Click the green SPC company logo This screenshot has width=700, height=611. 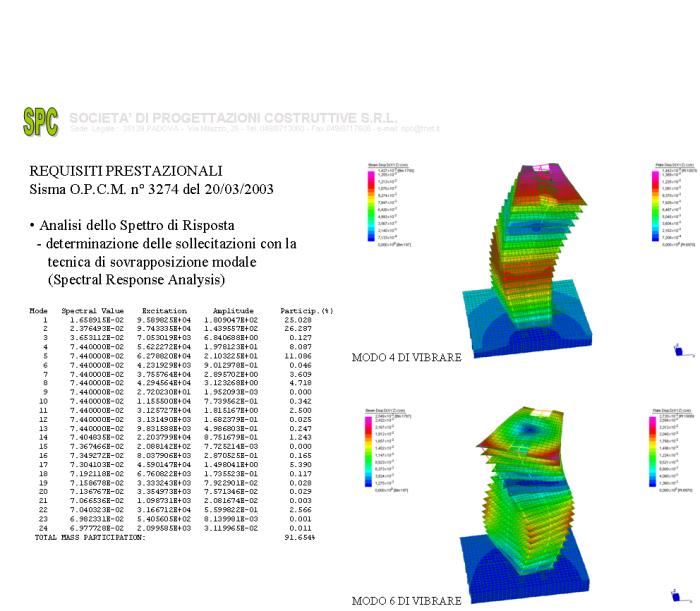40,121
